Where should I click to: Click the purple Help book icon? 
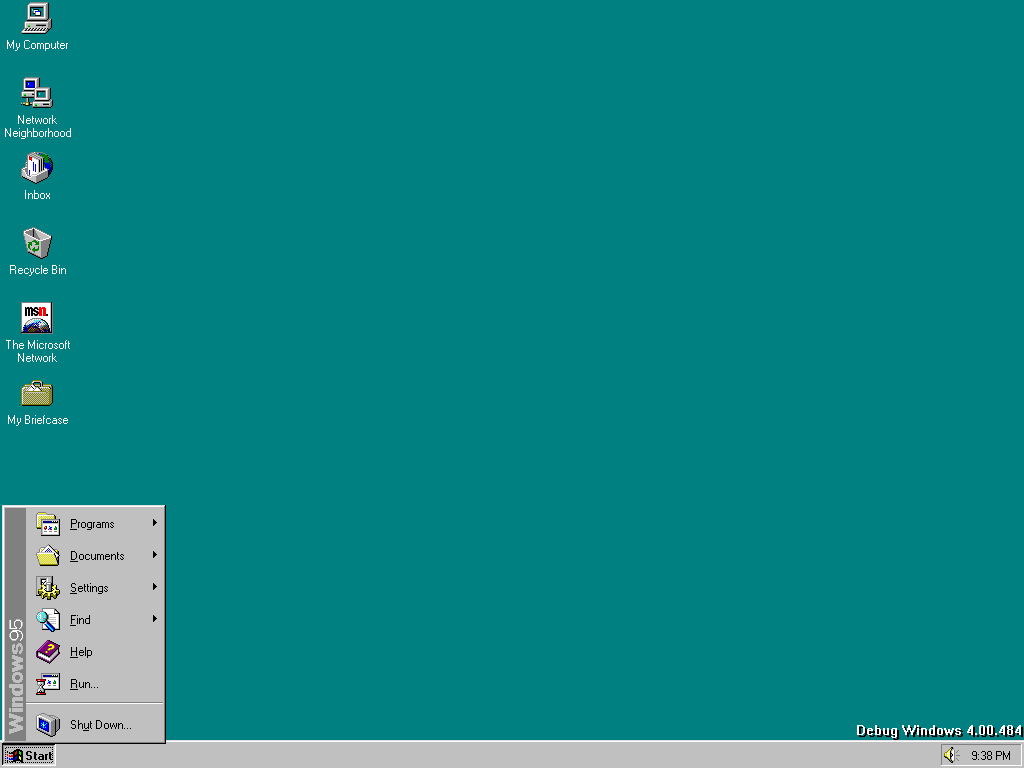(x=48, y=652)
